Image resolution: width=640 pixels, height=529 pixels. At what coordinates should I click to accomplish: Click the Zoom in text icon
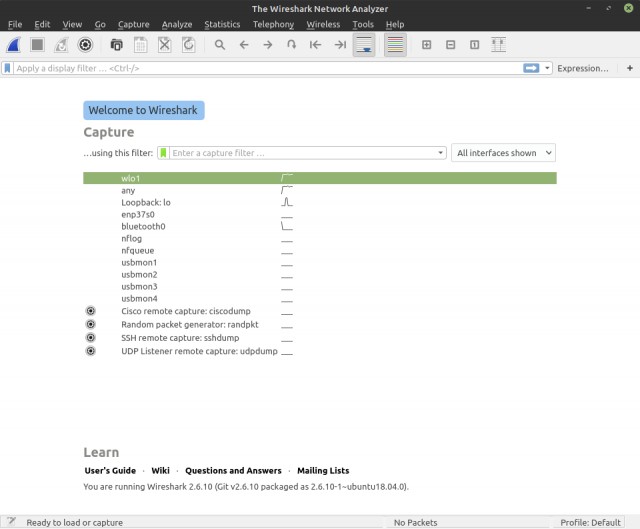point(427,45)
